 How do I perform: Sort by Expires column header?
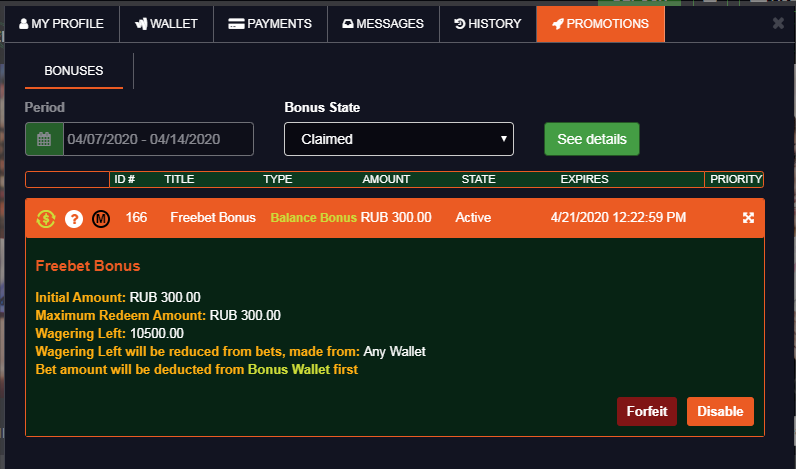(584, 180)
